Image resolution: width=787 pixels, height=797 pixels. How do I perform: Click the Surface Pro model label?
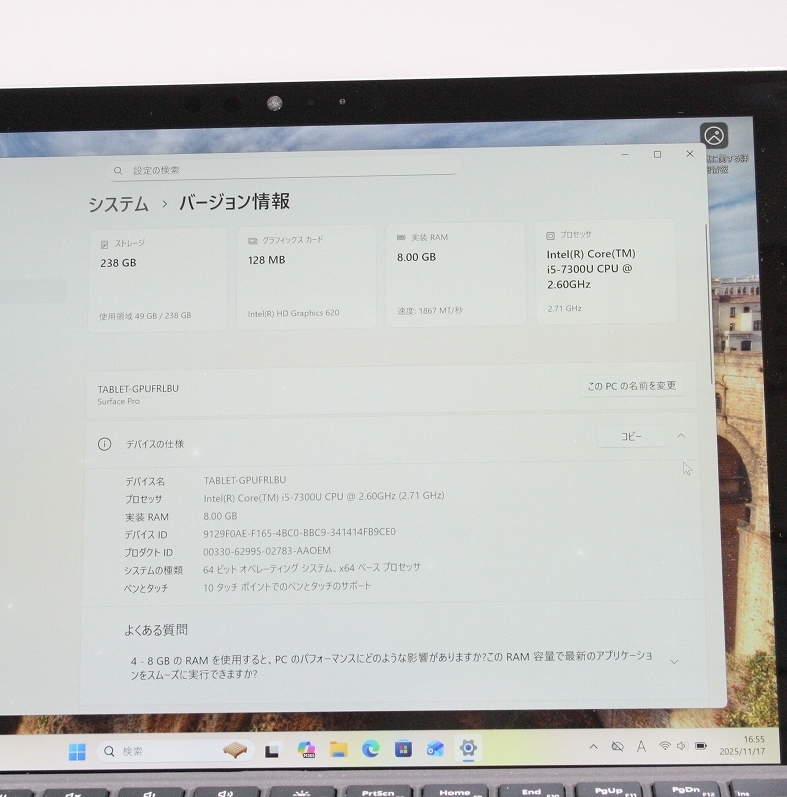[x=118, y=402]
